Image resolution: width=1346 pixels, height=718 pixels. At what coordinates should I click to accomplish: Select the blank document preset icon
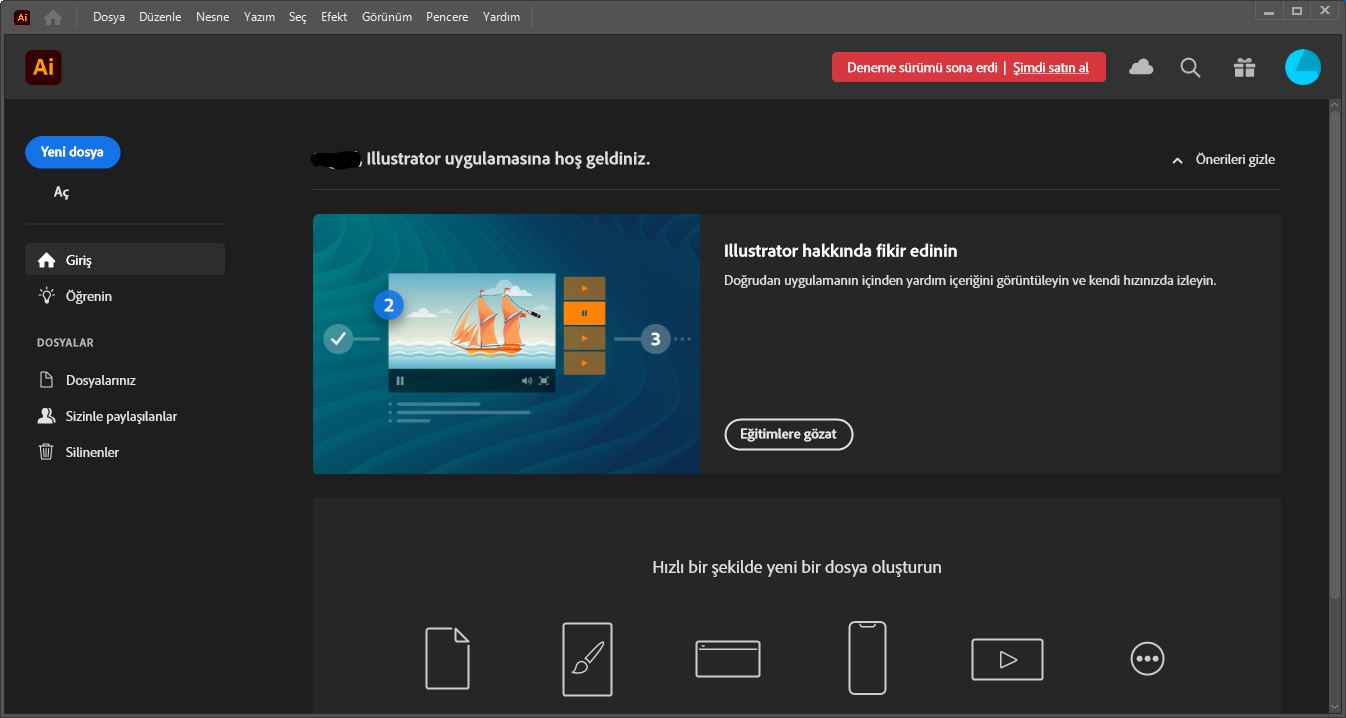click(x=447, y=658)
